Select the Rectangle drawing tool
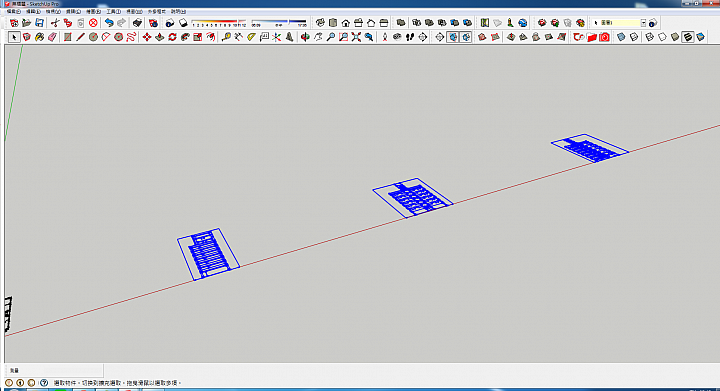Screen dimensions: 720x391 coord(68,37)
